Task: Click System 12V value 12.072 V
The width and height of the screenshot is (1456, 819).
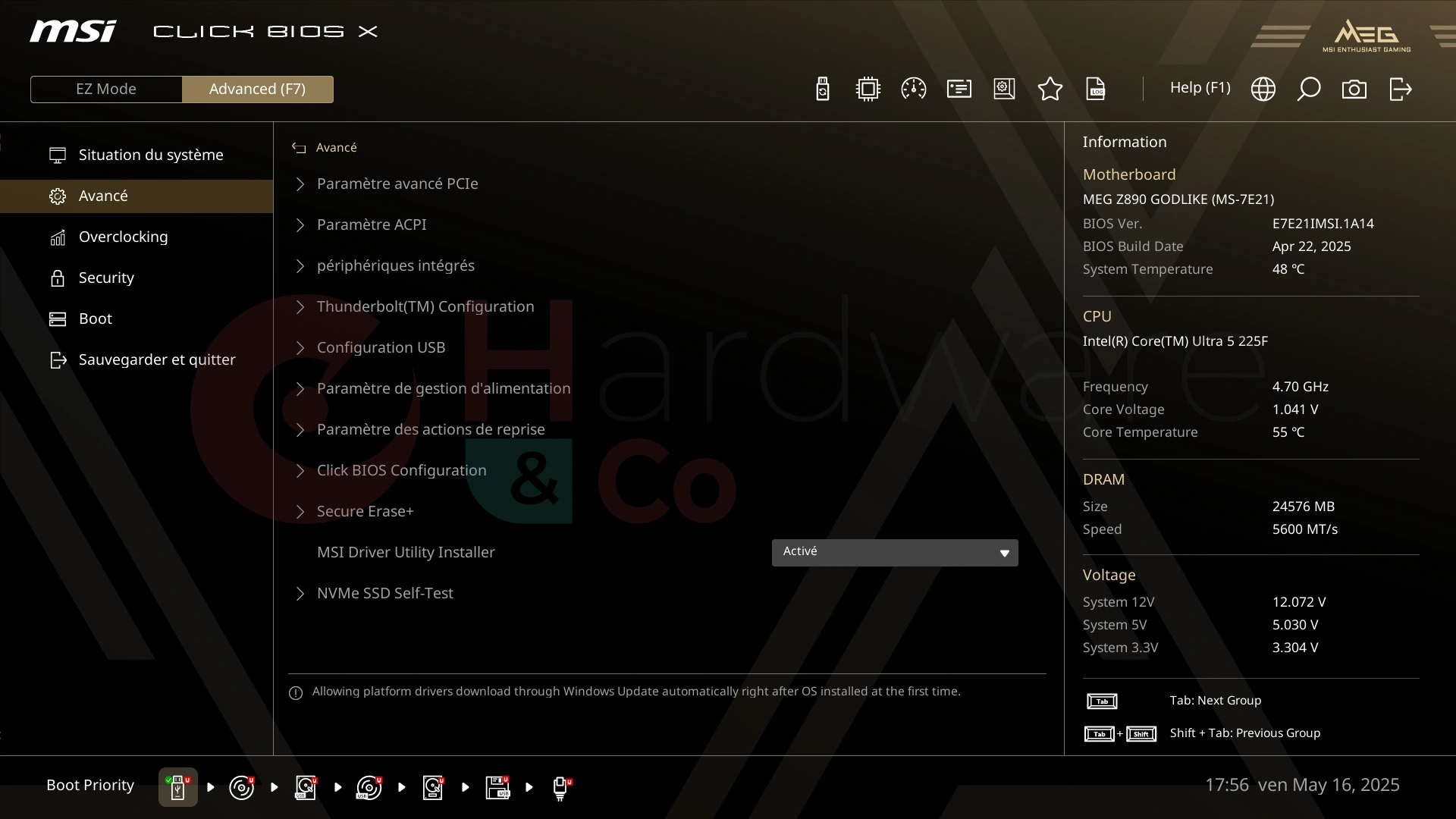Action: pyautogui.click(x=1298, y=602)
